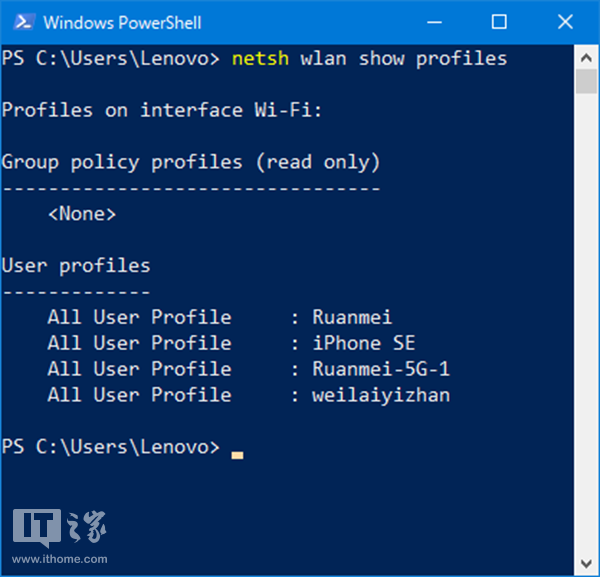Screen dimensions: 600x577
Task: Click the "User profiles" heading text
Action: [76, 265]
